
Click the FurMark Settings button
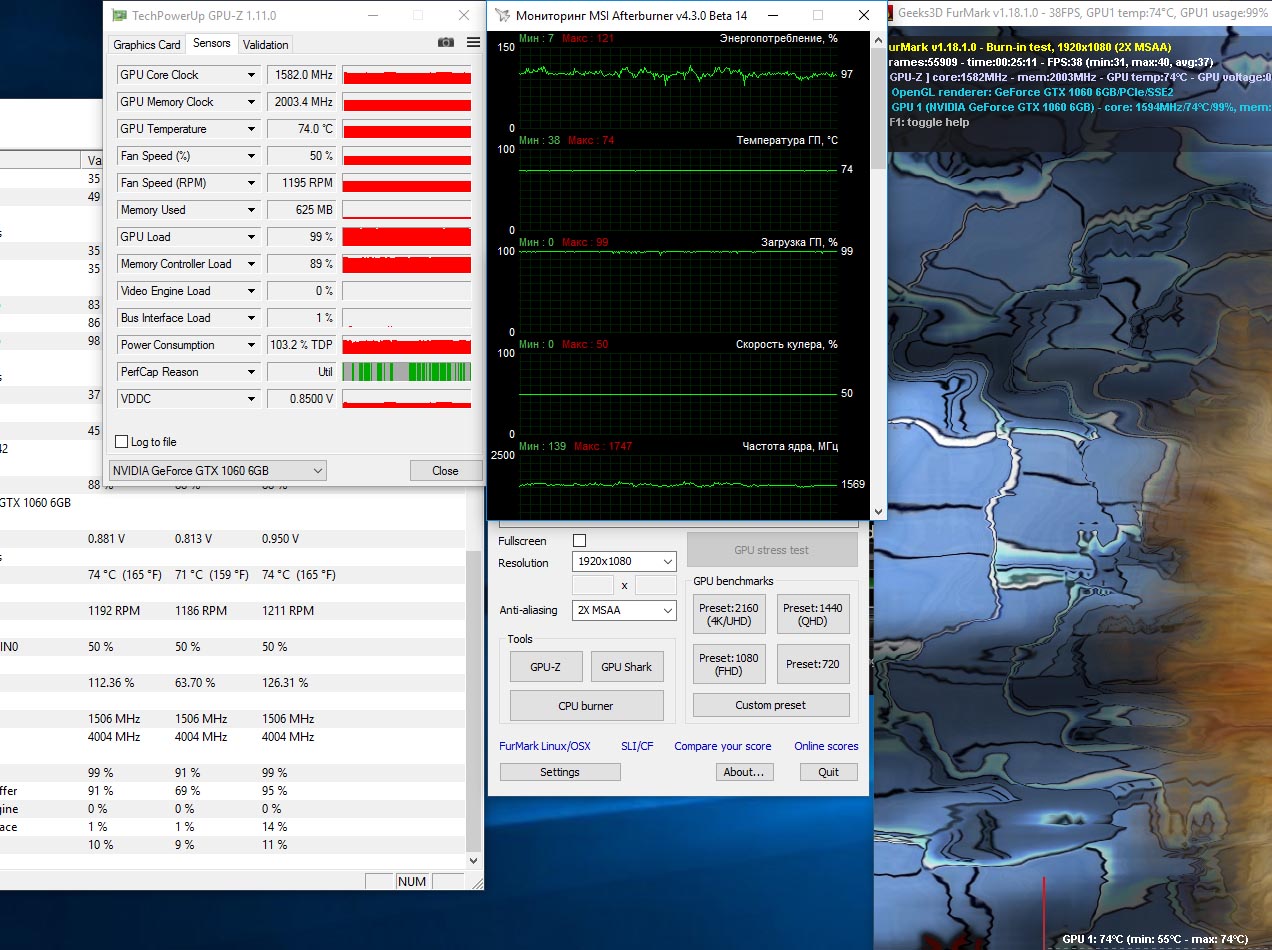560,772
